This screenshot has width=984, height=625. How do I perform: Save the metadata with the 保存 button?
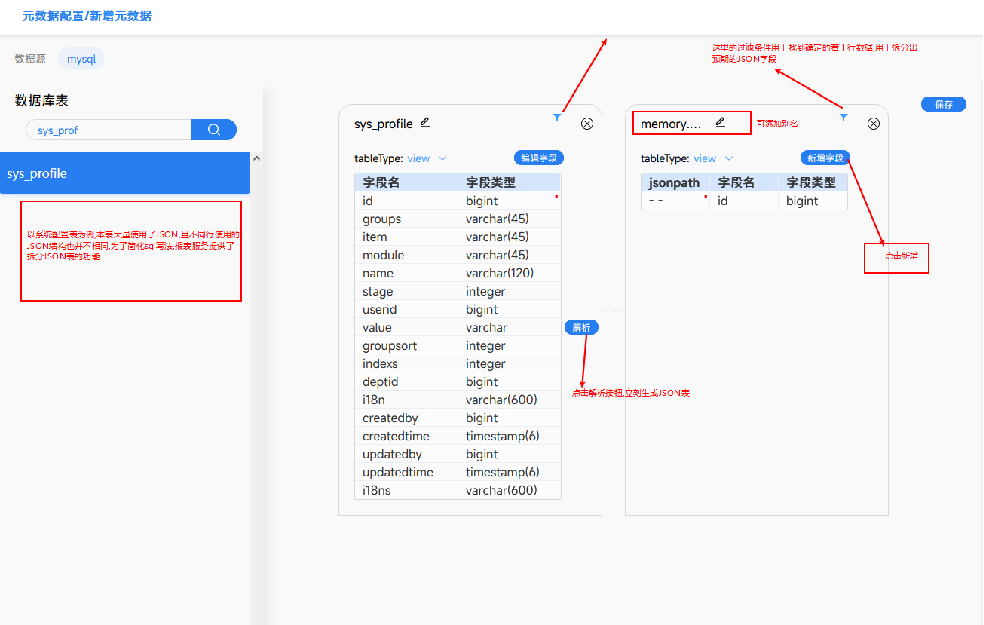pyautogui.click(x=943, y=104)
